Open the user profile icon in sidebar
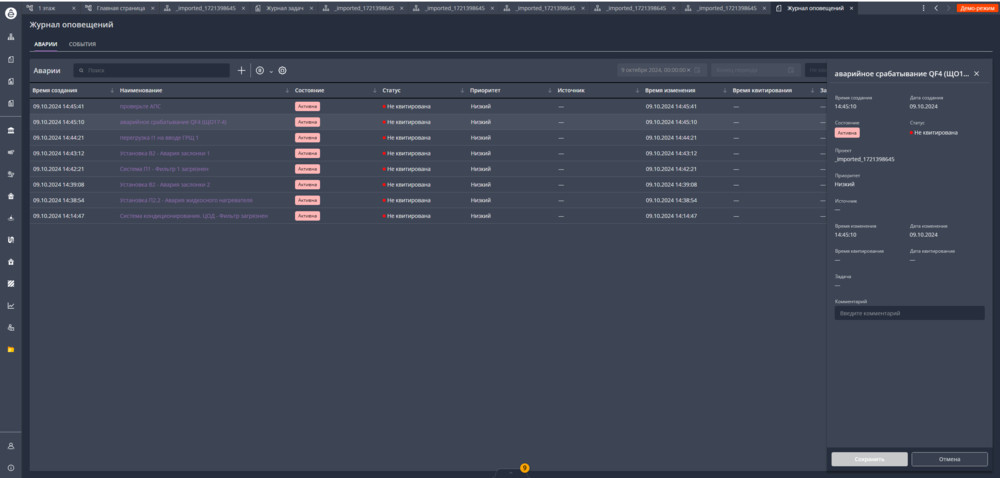The height and width of the screenshot is (478, 1000). click(x=10, y=446)
